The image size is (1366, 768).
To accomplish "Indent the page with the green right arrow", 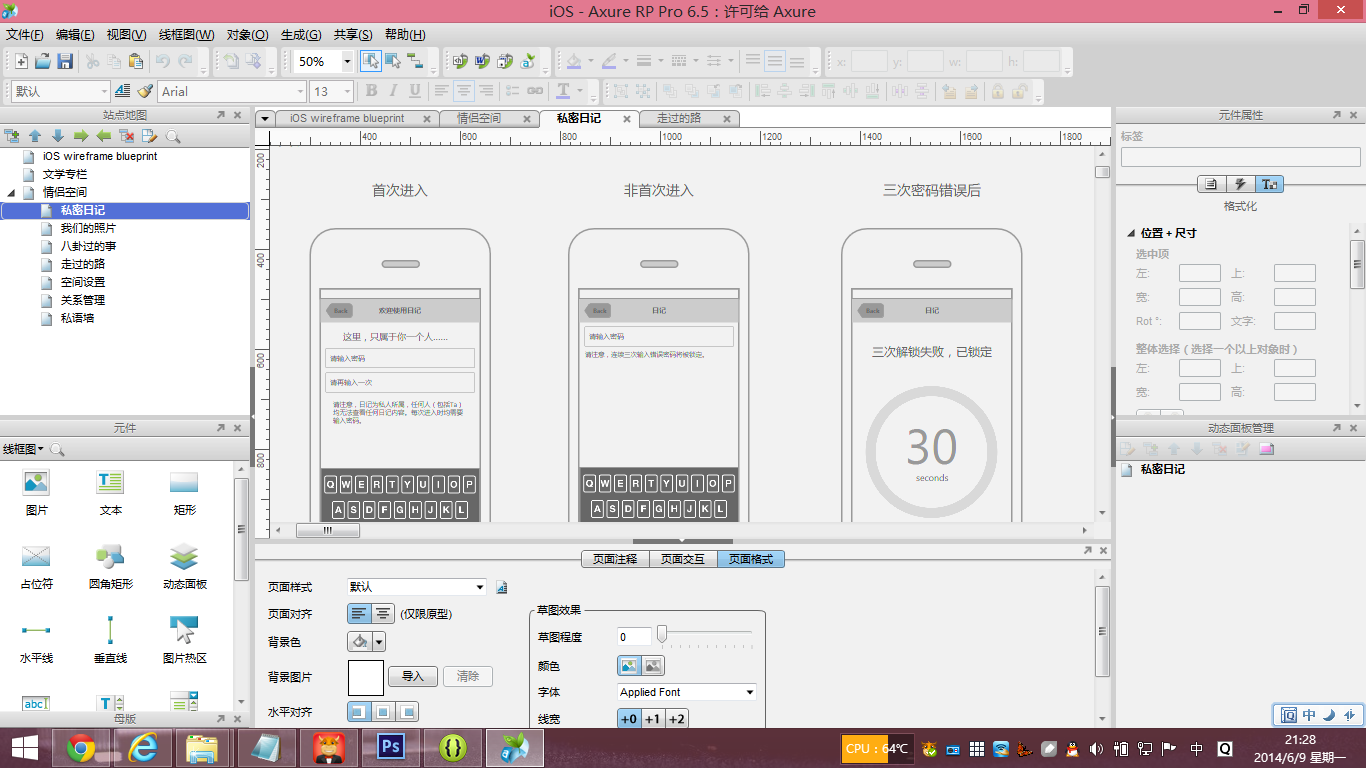I will [81, 136].
